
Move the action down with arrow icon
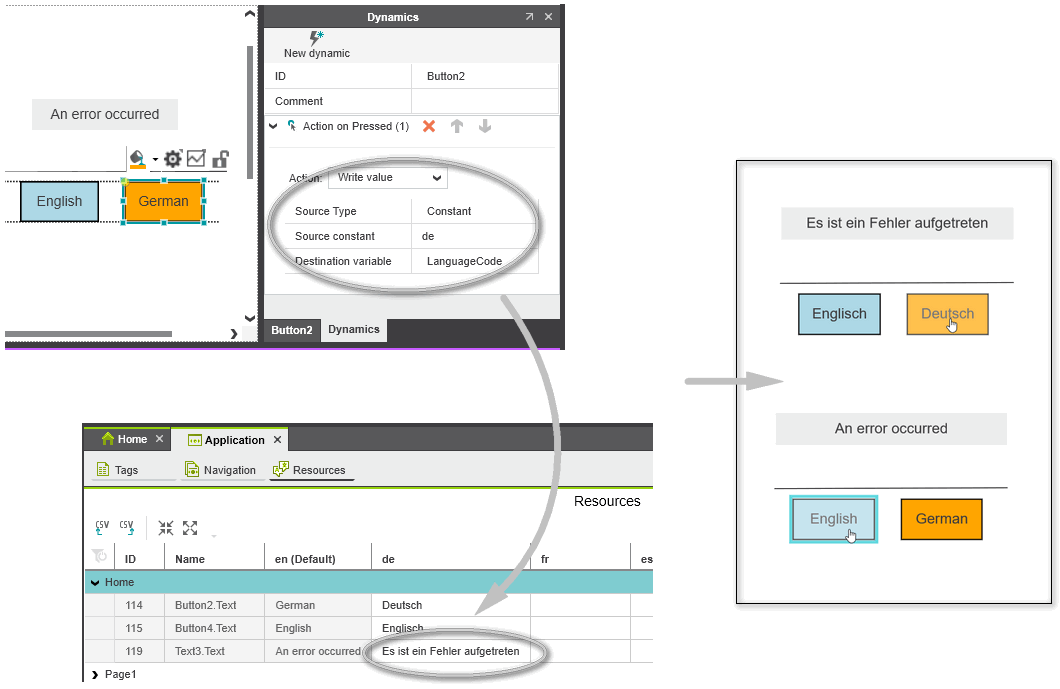pyautogui.click(x=485, y=126)
